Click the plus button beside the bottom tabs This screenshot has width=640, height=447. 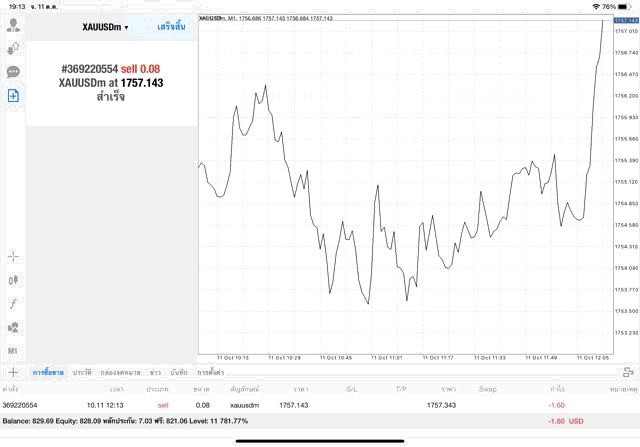point(14,372)
